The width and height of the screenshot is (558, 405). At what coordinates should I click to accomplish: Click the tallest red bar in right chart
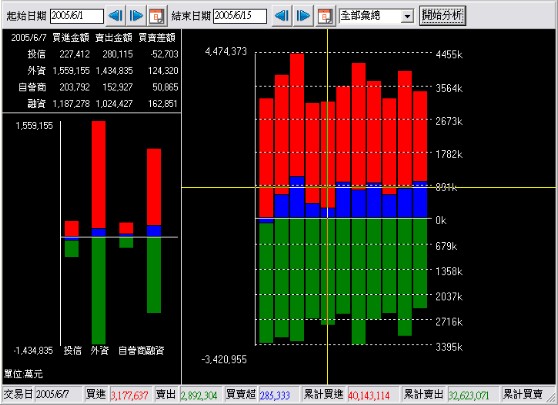(x=297, y=115)
